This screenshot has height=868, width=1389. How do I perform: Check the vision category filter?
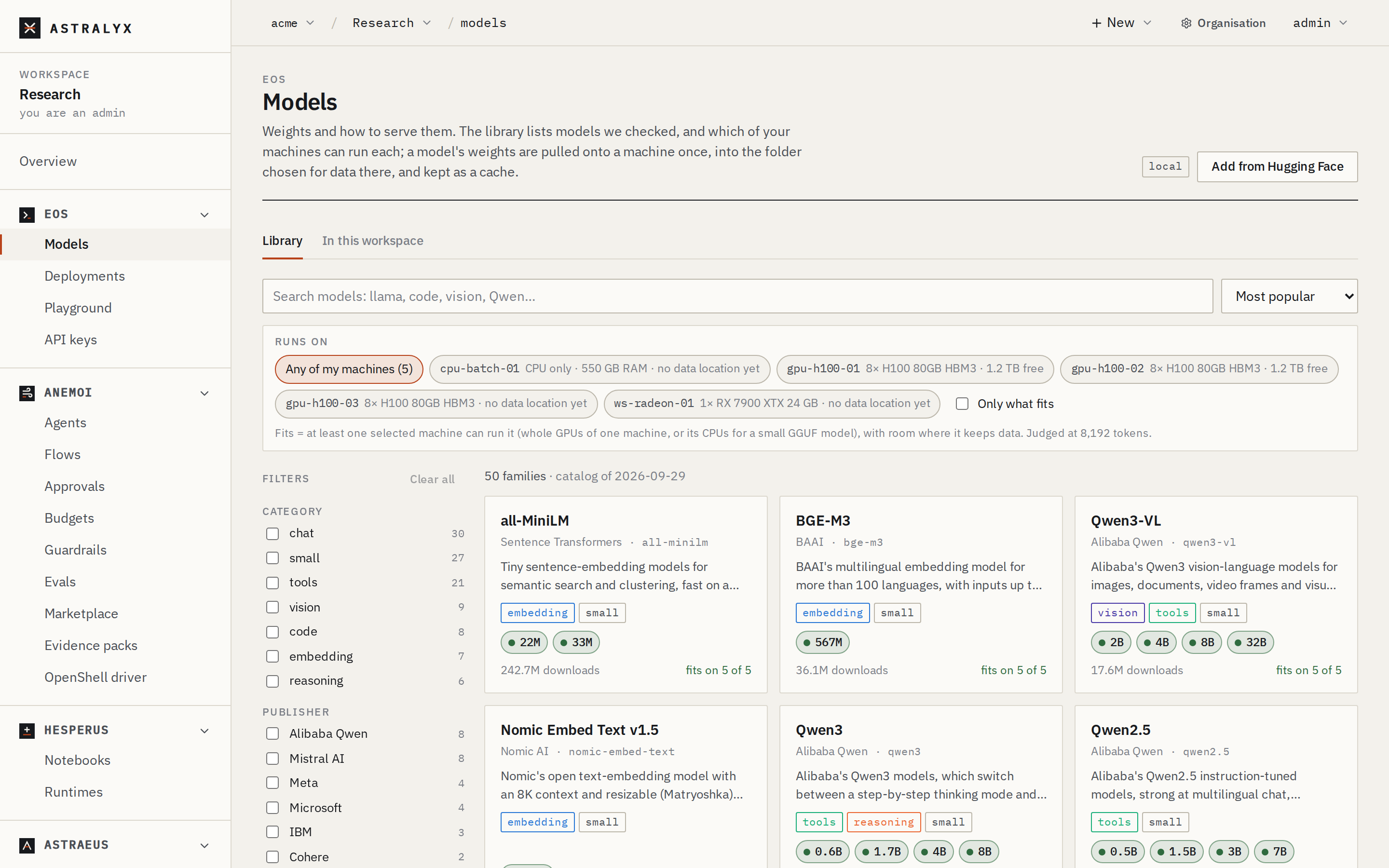point(272,608)
